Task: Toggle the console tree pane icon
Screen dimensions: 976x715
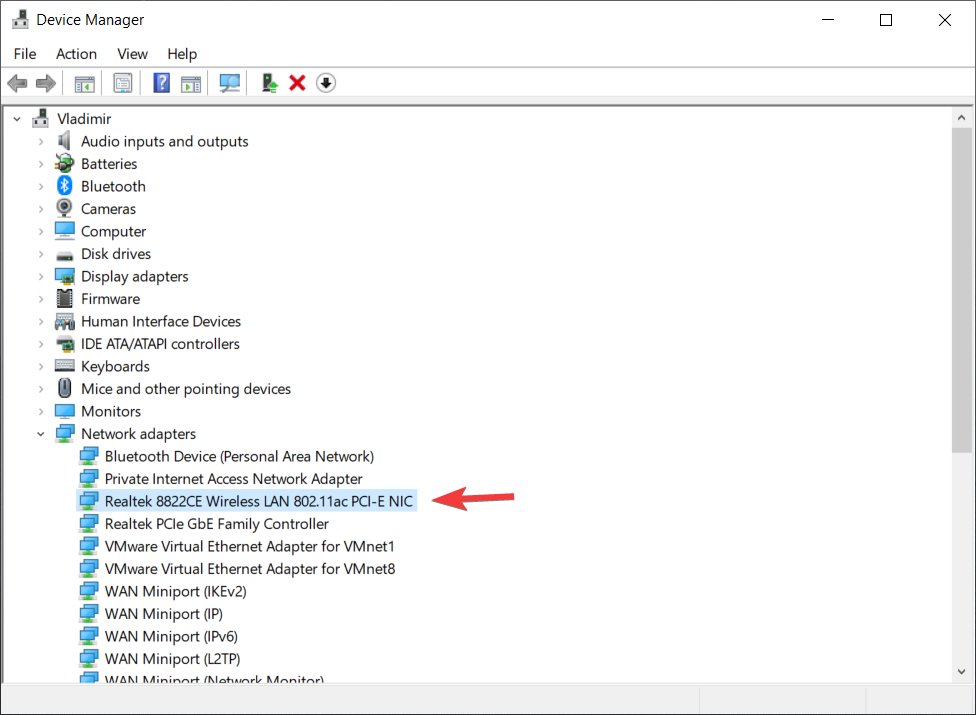Action: pyautogui.click(x=85, y=83)
